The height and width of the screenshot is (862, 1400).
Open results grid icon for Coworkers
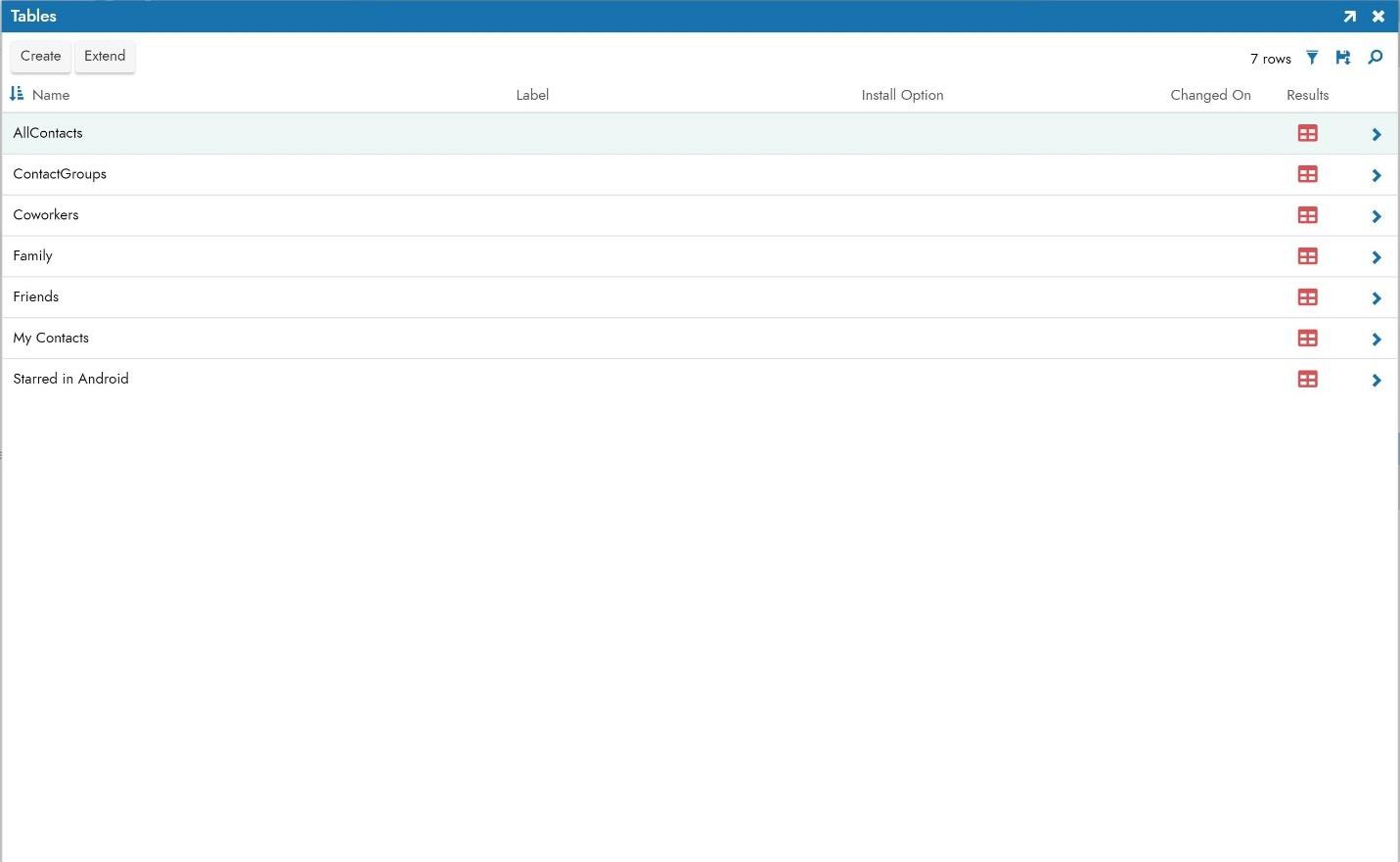1307,215
